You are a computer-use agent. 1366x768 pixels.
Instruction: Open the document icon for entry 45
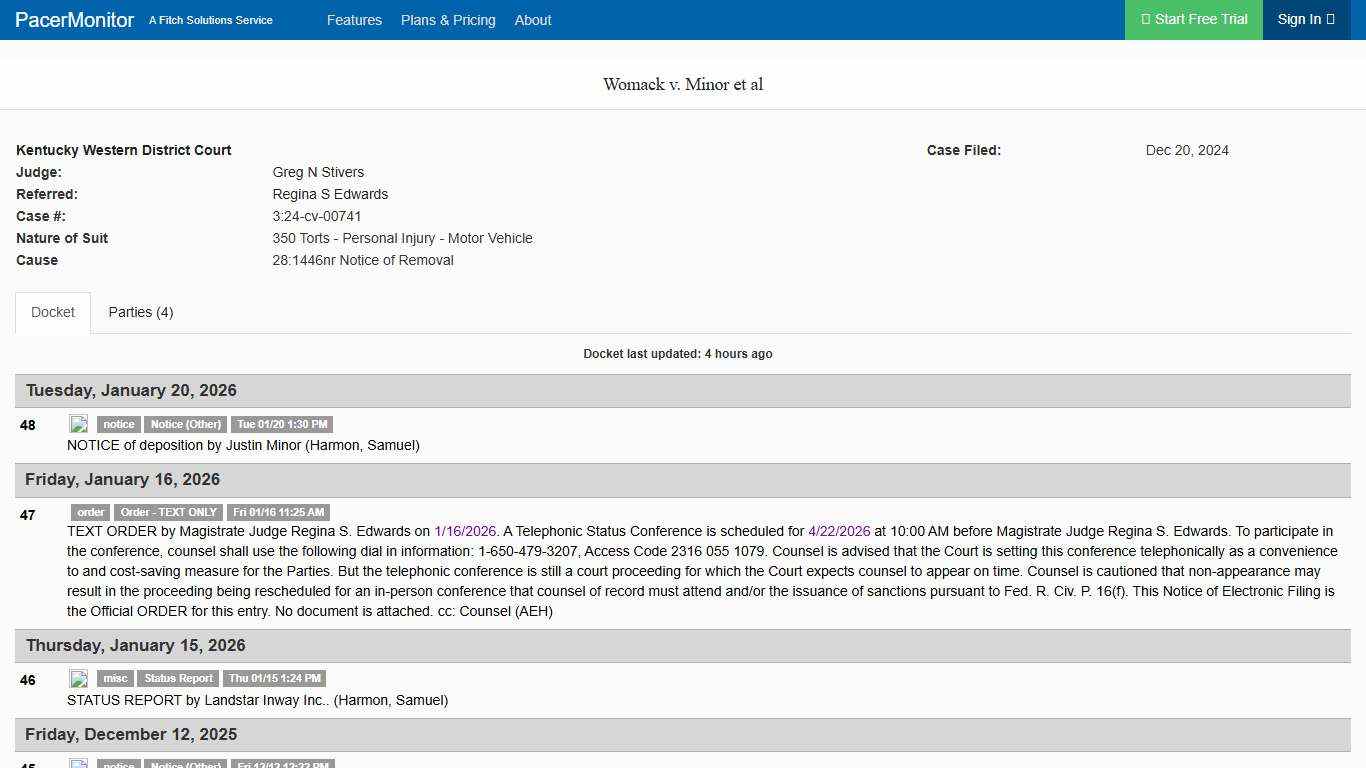pos(79,763)
